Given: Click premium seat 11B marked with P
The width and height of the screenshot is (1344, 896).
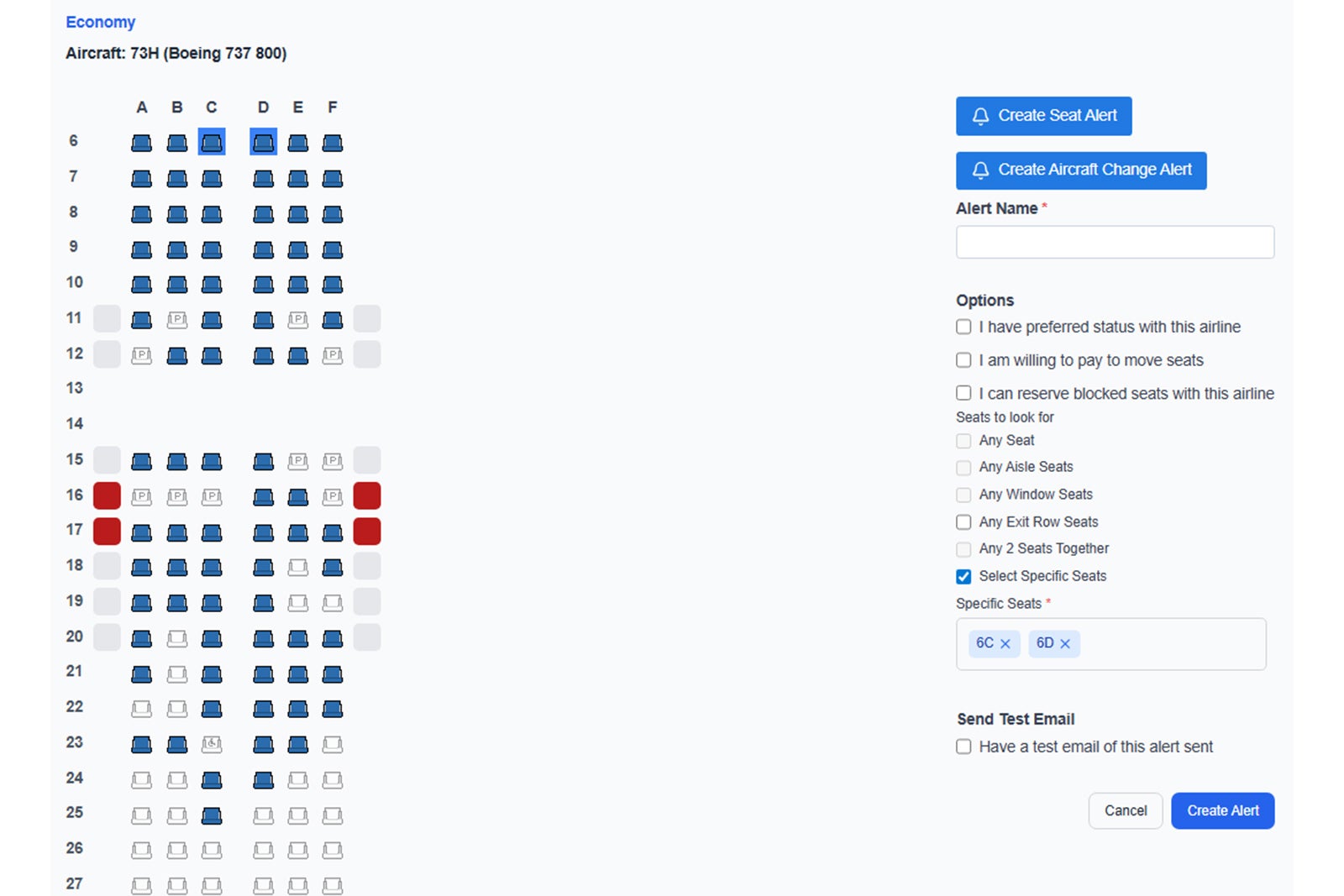Looking at the screenshot, I should [177, 320].
